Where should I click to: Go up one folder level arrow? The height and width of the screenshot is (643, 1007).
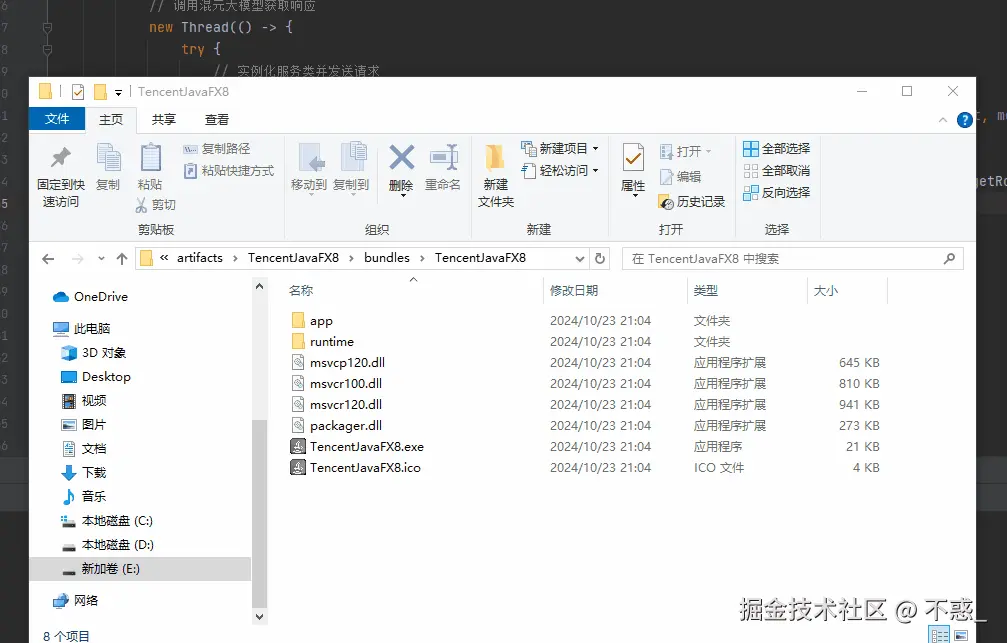click(122, 259)
